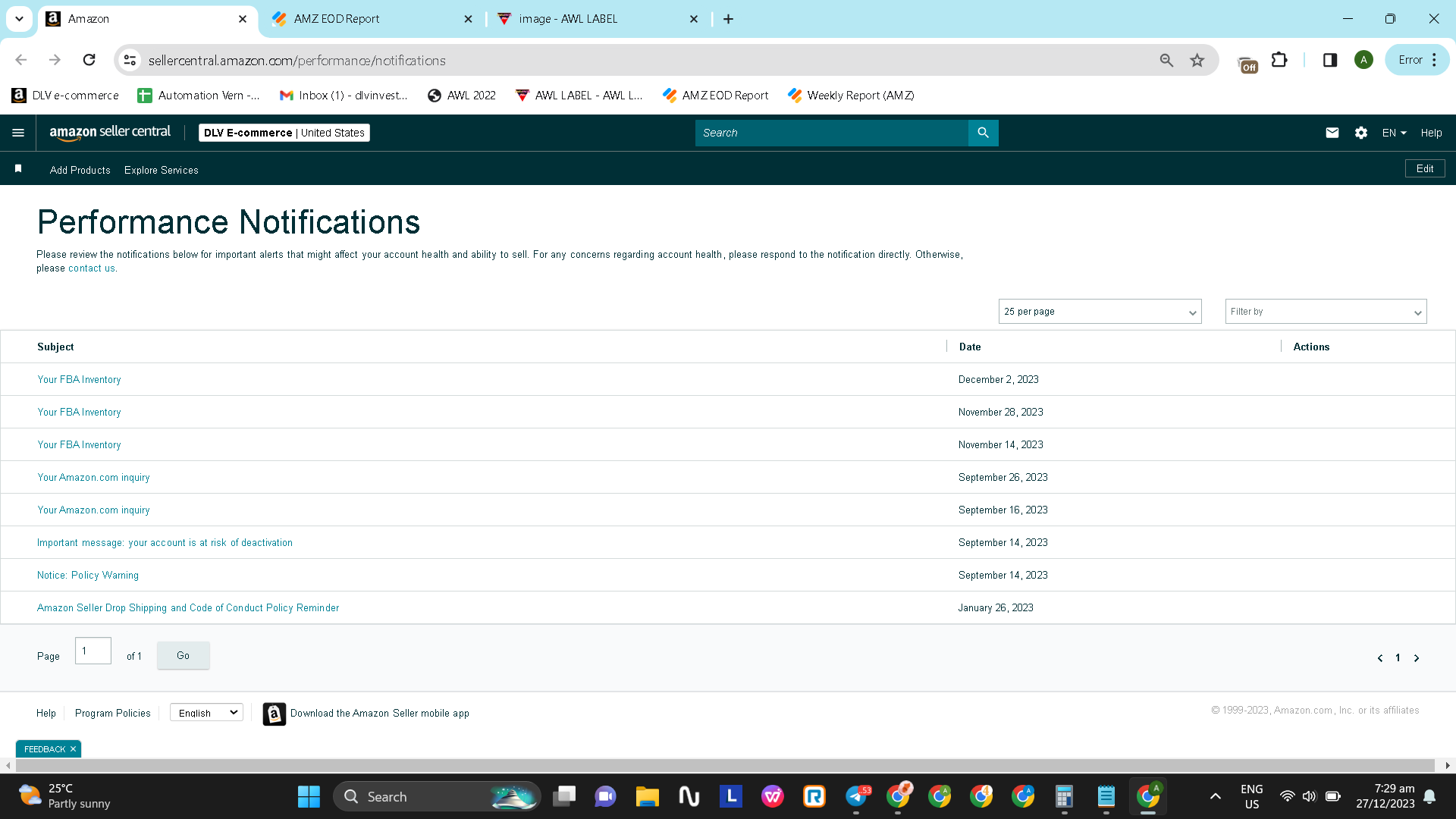Click the Windows taskbar Search box
This screenshot has width=1456, height=819.
(x=437, y=796)
